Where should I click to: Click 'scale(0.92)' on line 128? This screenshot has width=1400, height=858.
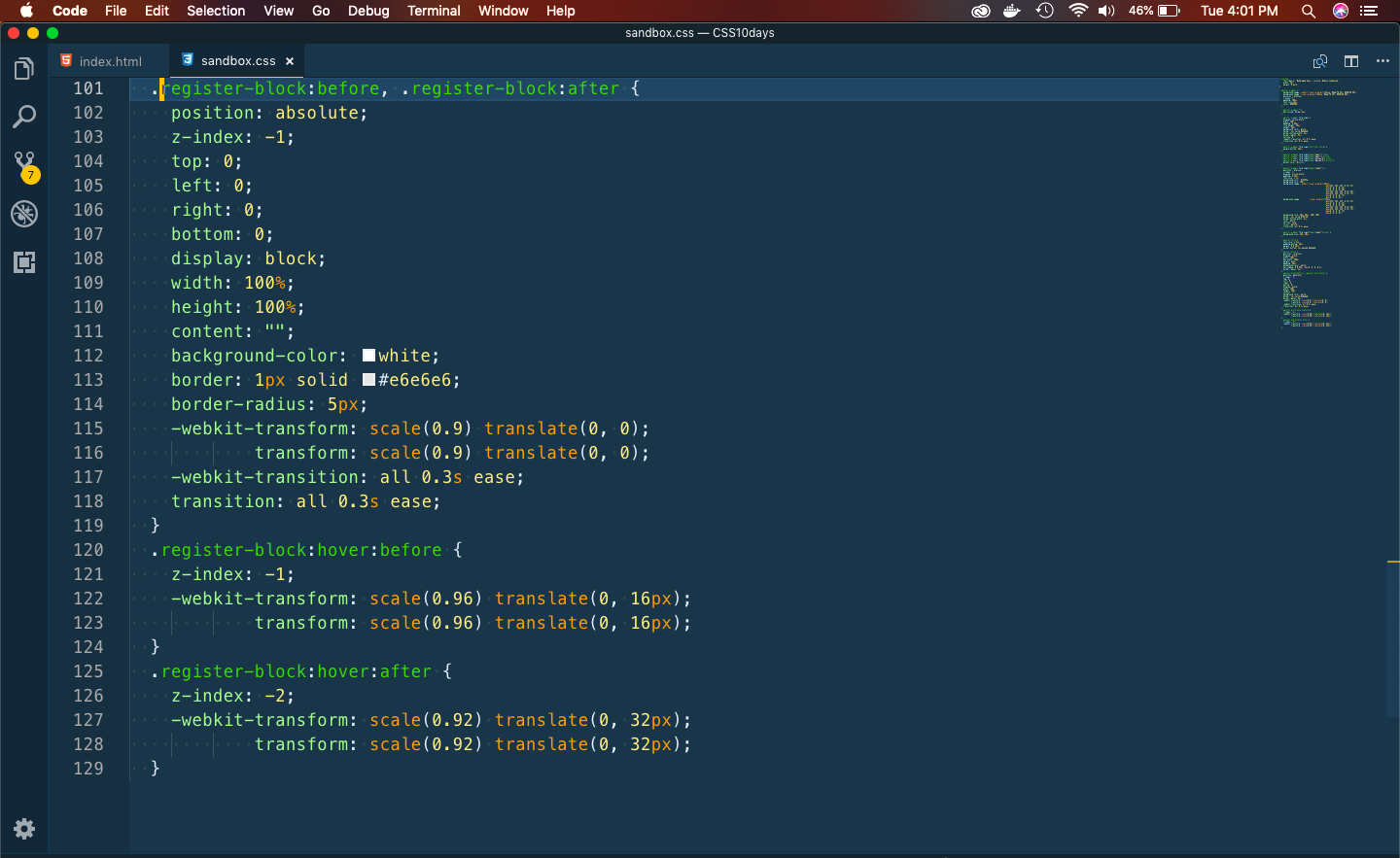(x=426, y=744)
